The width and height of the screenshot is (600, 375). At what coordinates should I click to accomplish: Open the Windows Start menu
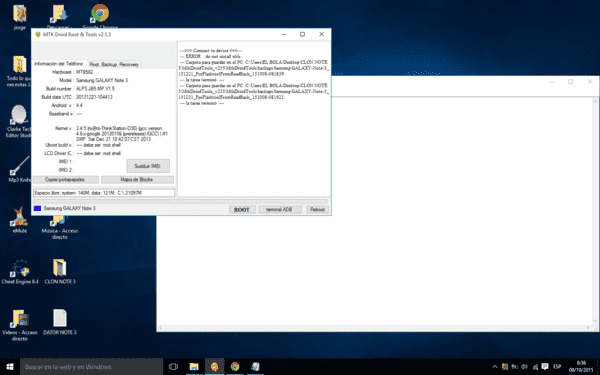(x=10, y=367)
